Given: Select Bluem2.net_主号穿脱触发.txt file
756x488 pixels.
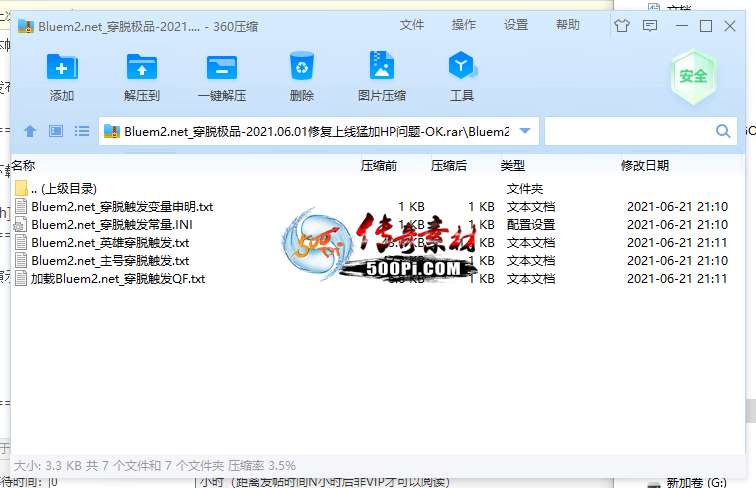Looking at the screenshot, I should coord(377,260).
